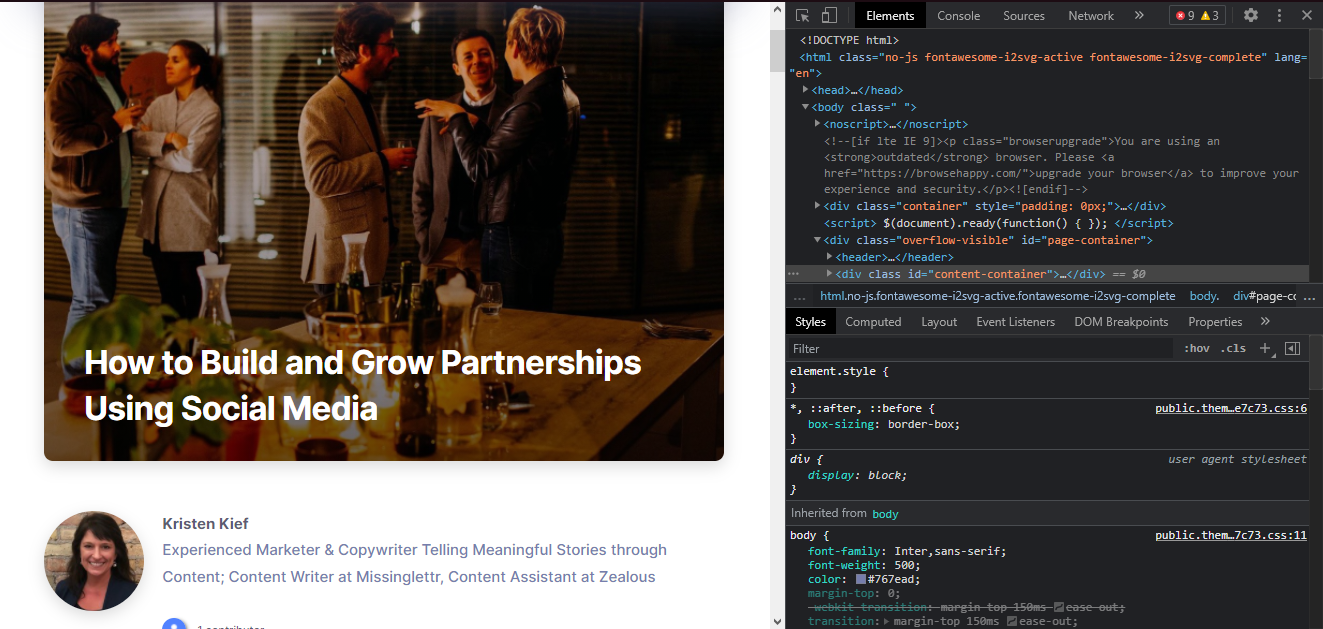
Task: Open the ease-out editor on struck -webkit-transition
Action: [1060, 608]
